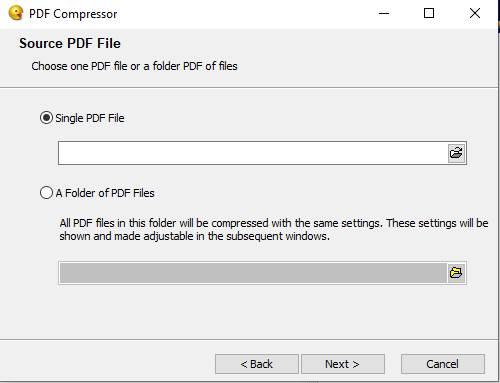
Task: Click the 'A Folder of PDF Files' label text
Action: [x=105, y=193]
